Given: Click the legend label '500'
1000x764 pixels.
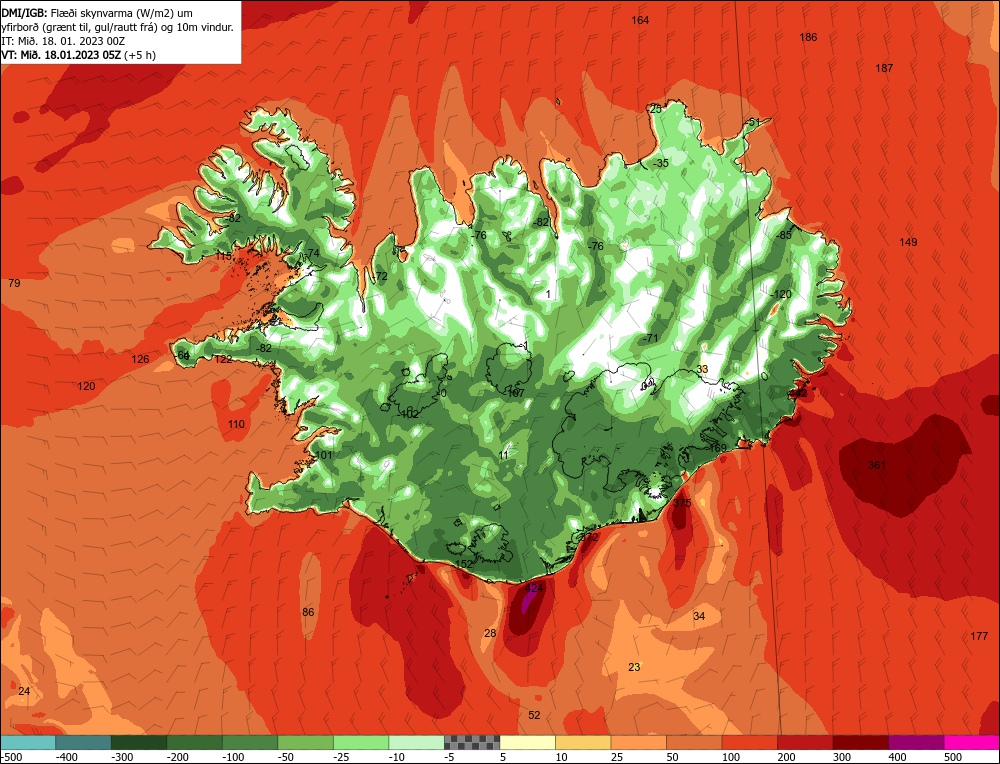Looking at the screenshot, I should tap(953, 757).
